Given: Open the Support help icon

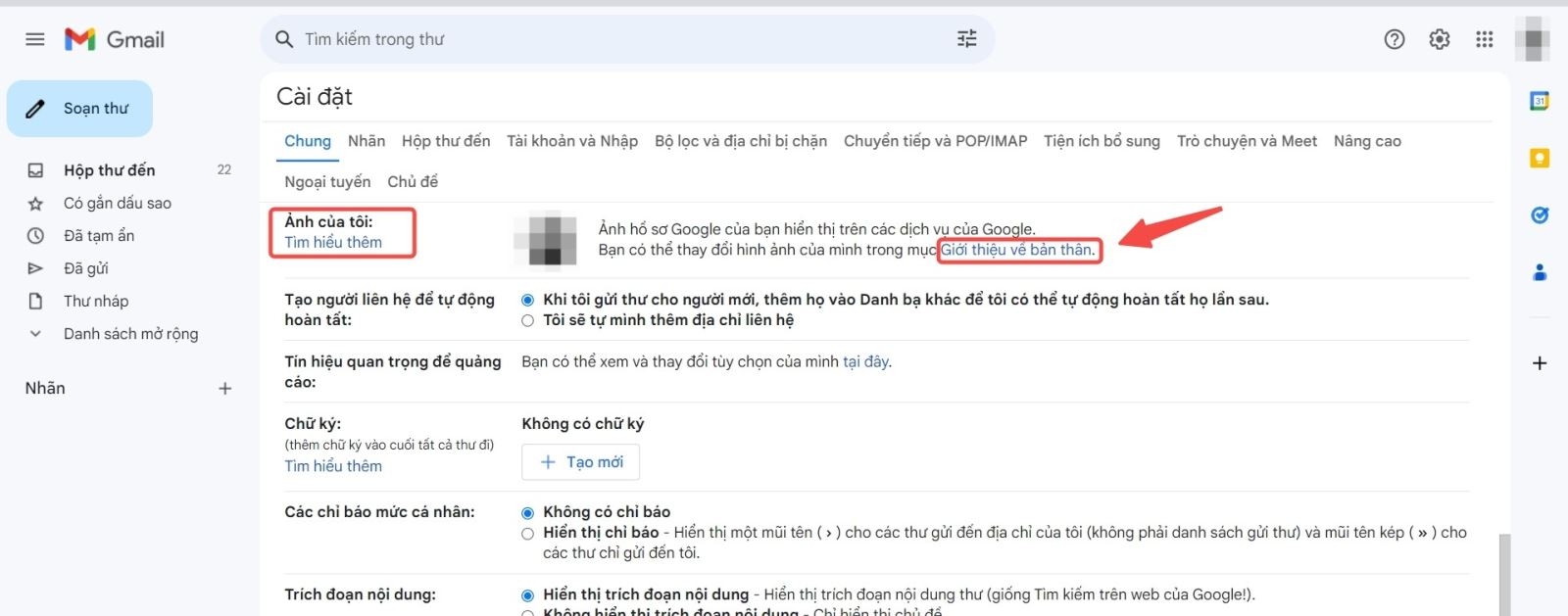Looking at the screenshot, I should [1395, 39].
